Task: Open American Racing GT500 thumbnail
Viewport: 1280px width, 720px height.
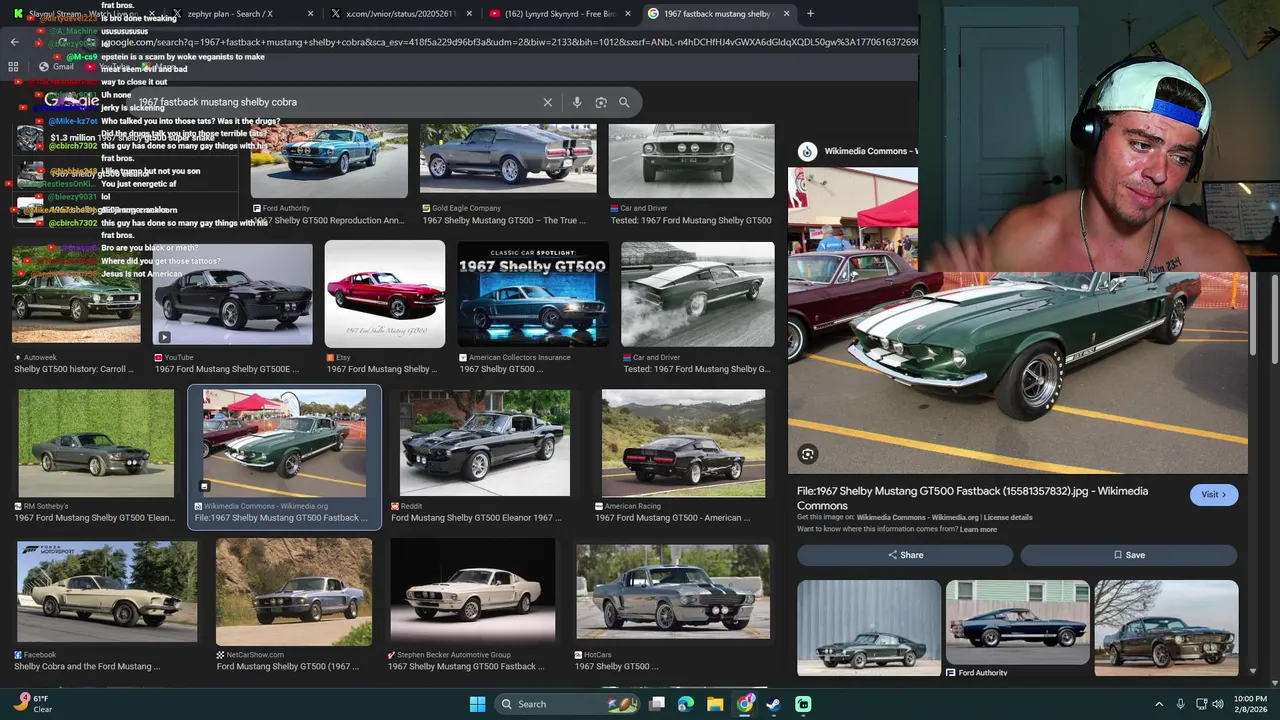Action: click(683, 443)
